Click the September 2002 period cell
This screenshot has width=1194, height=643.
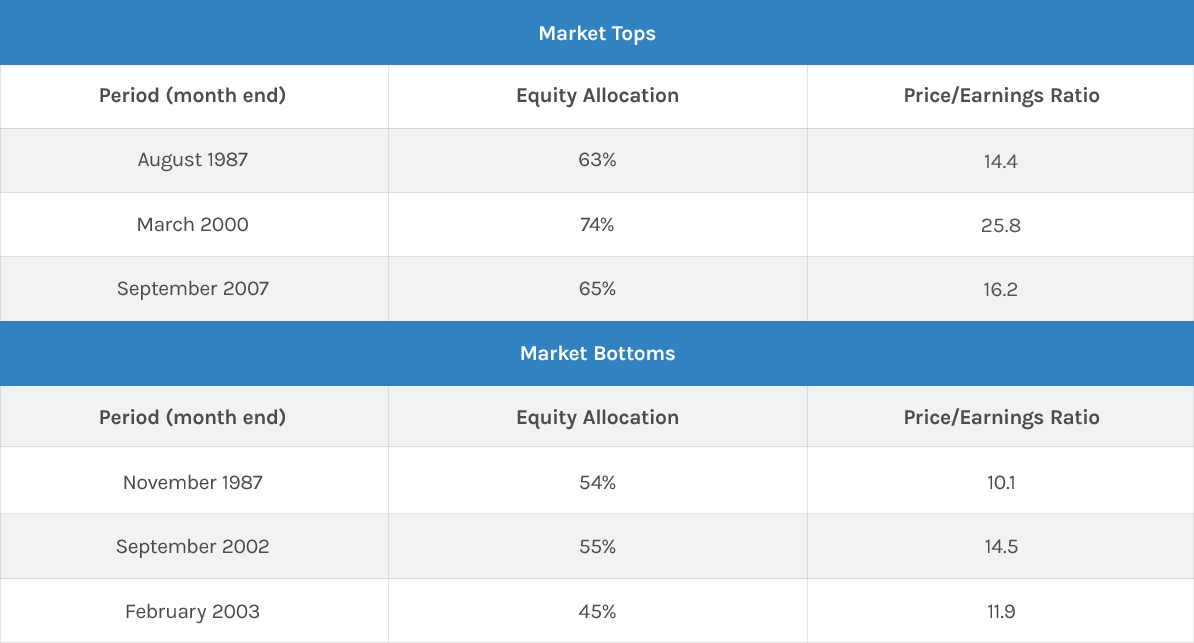[193, 547]
